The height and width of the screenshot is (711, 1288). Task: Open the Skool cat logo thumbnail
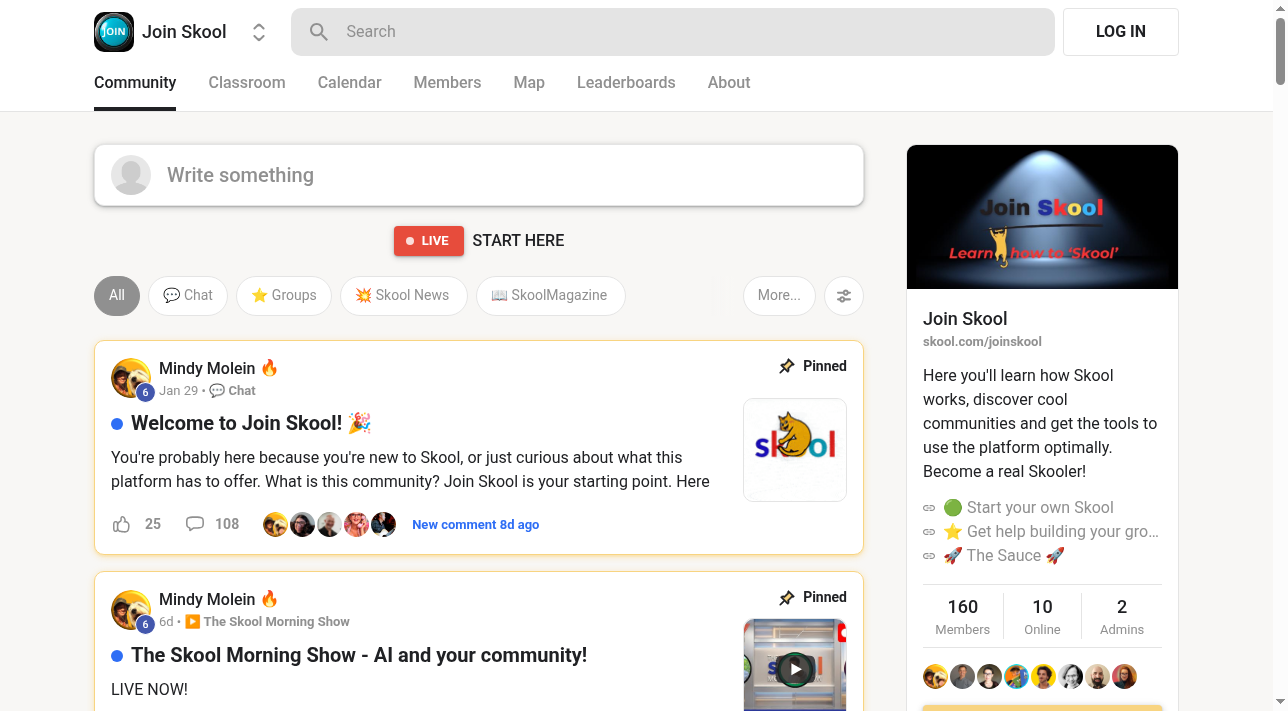[x=795, y=450]
